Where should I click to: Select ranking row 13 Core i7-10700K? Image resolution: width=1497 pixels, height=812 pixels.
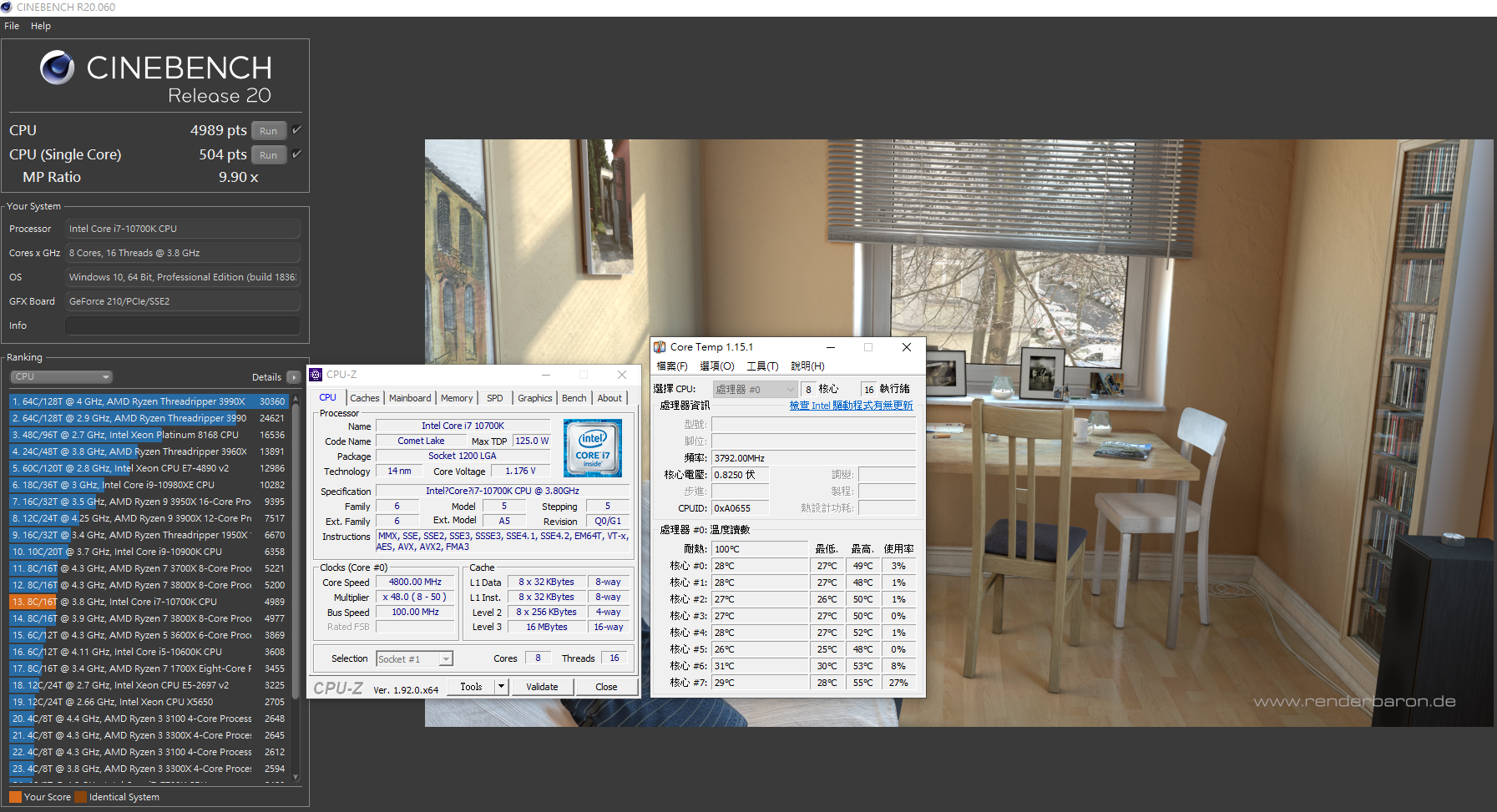point(149,602)
